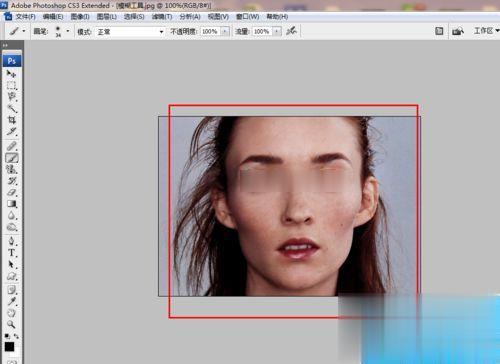Open the foreground black color swatch
This screenshot has height=364, width=500.
(x=9, y=347)
